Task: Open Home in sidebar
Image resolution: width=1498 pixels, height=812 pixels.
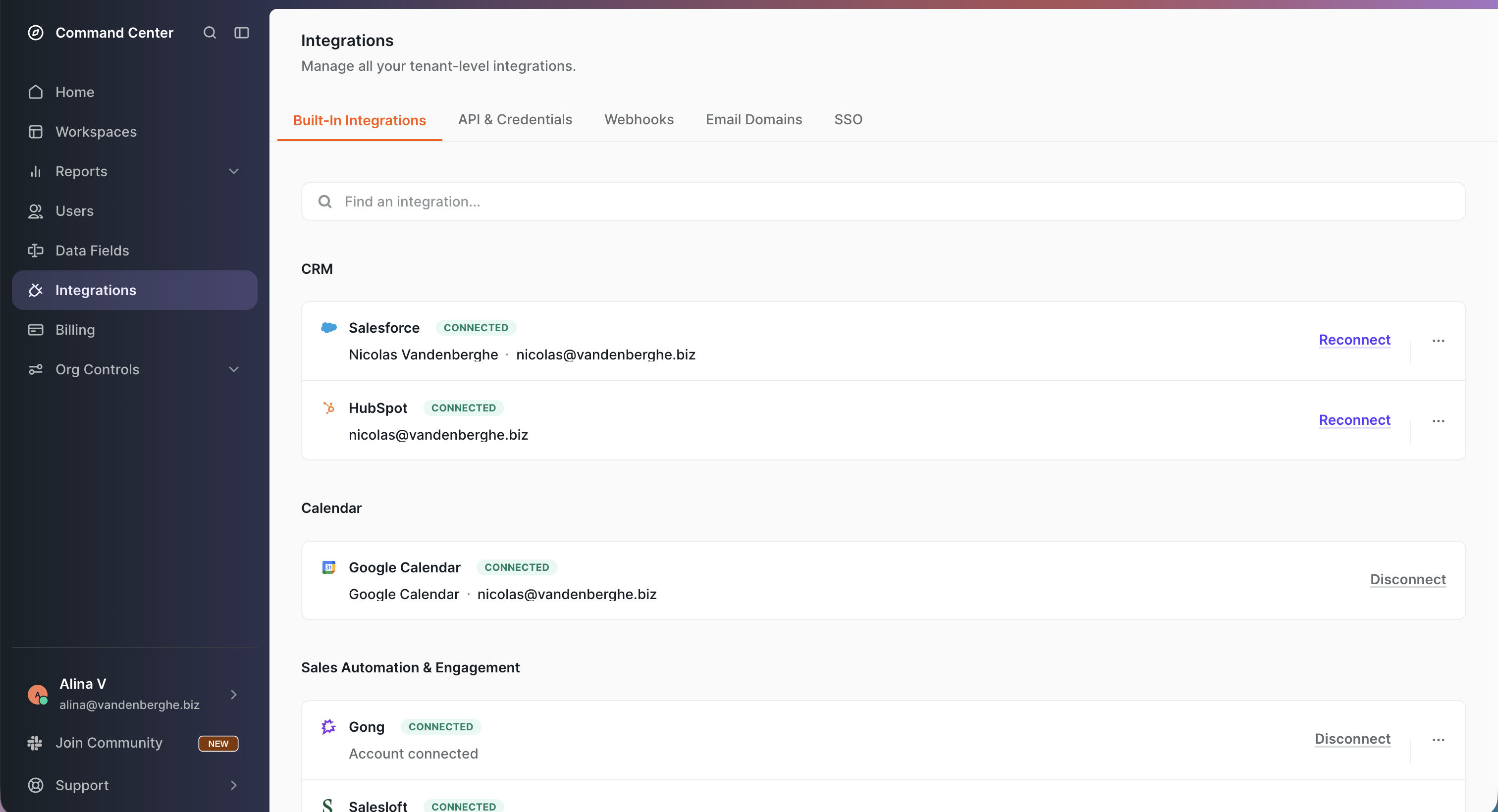Action: [x=134, y=92]
